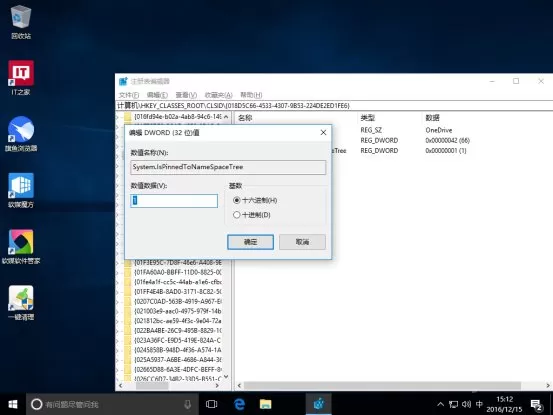The width and height of the screenshot is (553, 415).
Task: Launch the 旗鱼浏览器 swordfish browser icon
Action: point(21,134)
